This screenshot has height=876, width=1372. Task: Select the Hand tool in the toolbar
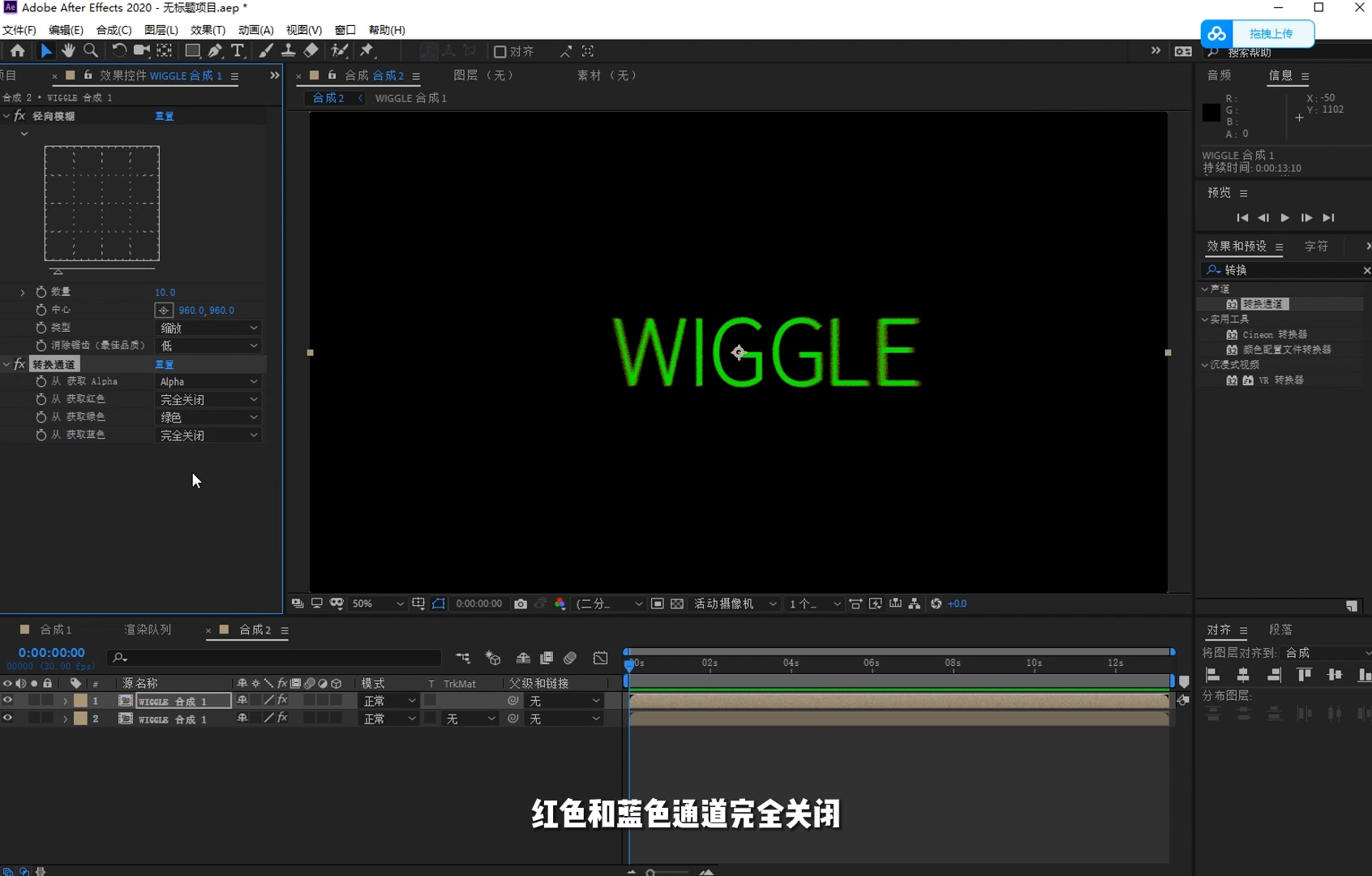point(68,50)
